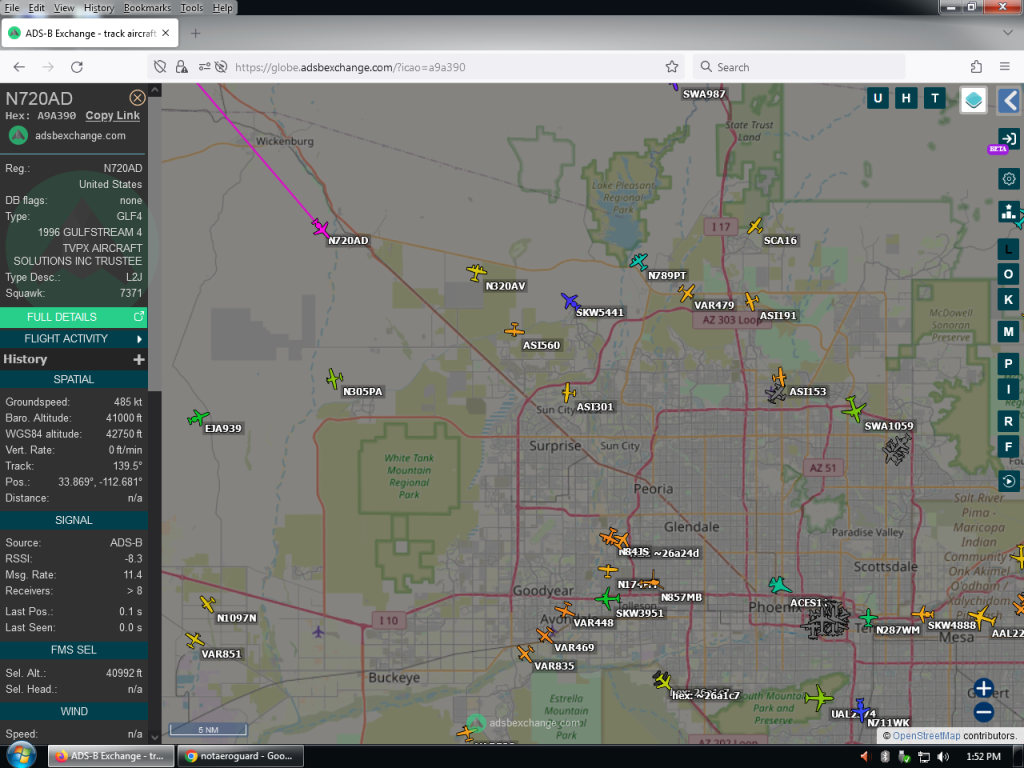The image size is (1024, 768).
Task: Collapse the right sidebar with arrow
Action: click(1010, 101)
